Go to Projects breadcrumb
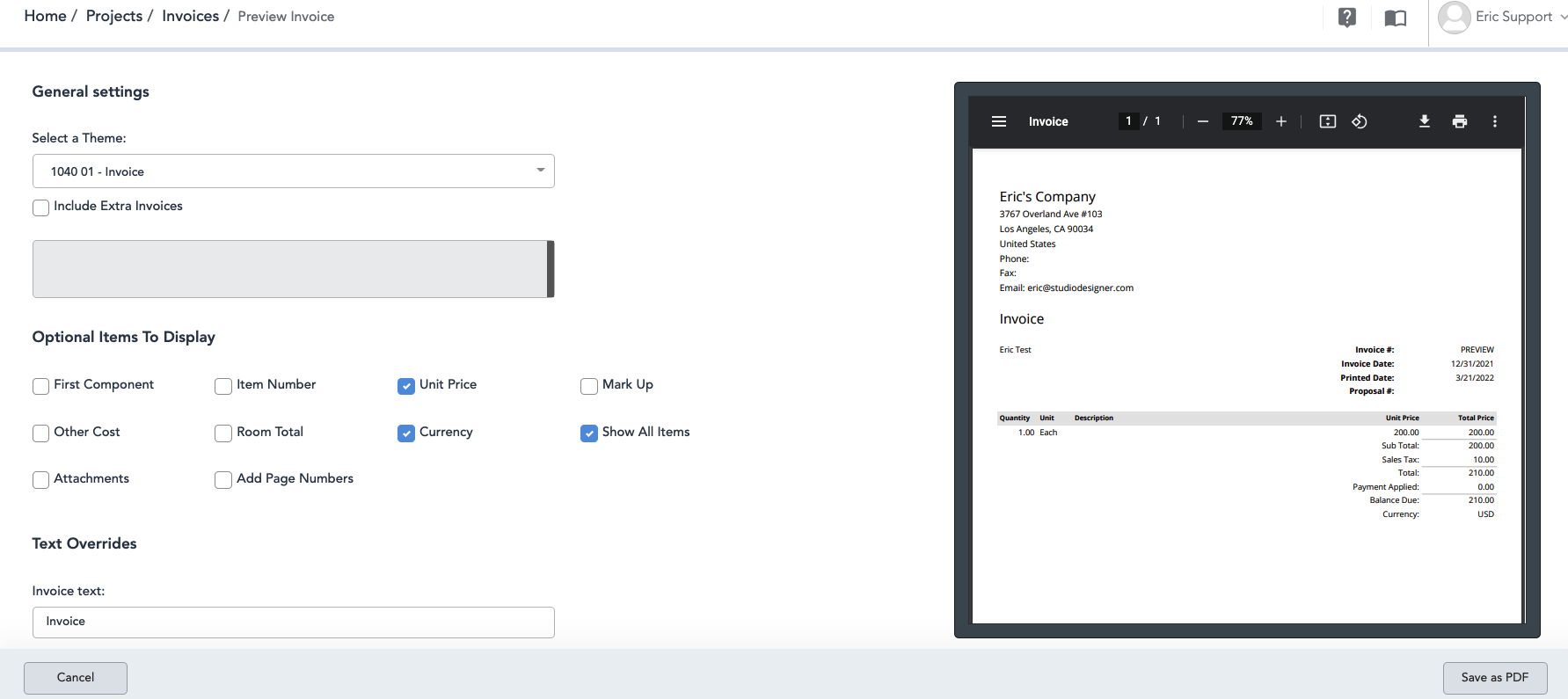 (x=114, y=16)
